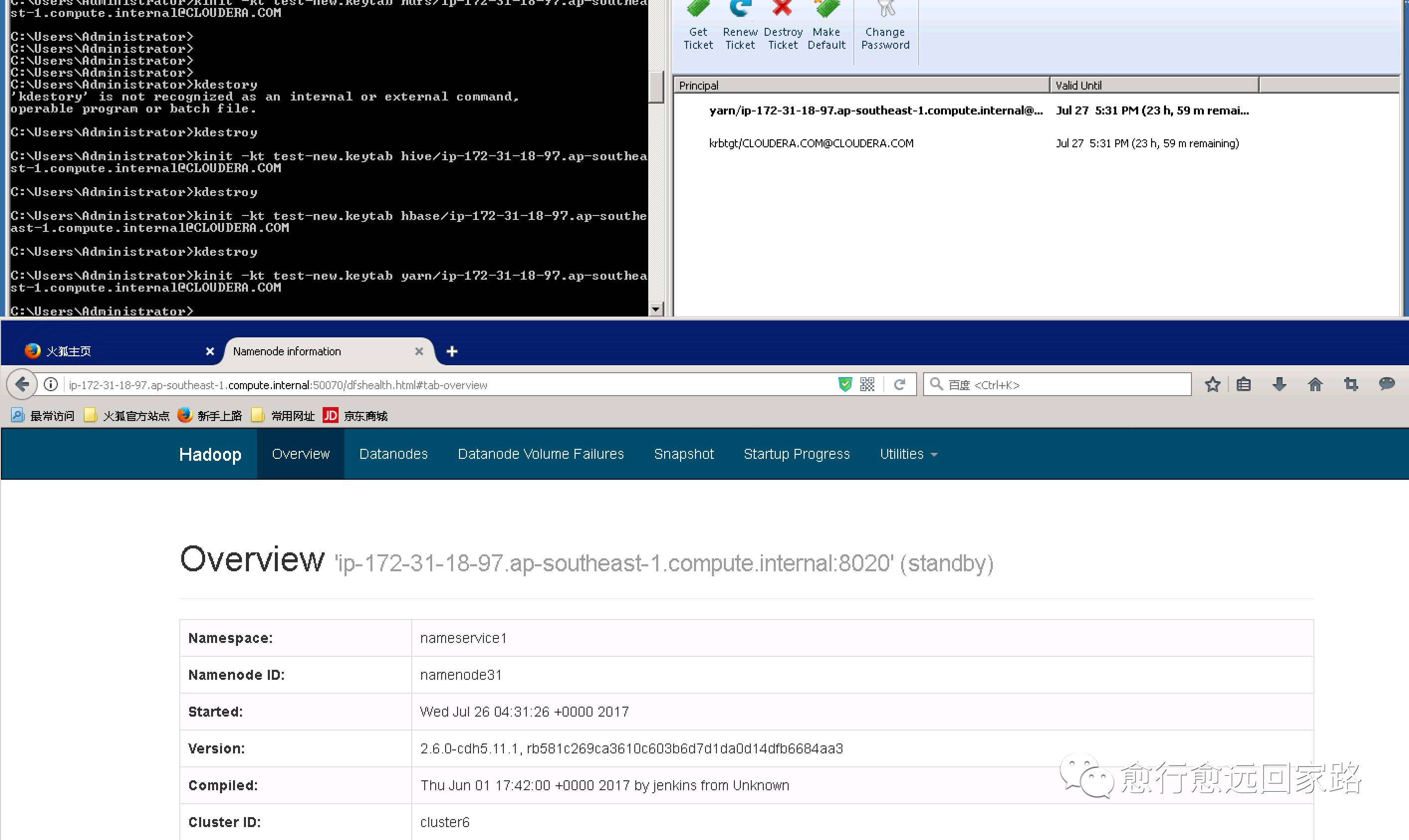This screenshot has width=1409, height=840.
Task: Click Make Default icon
Action: 826,8
